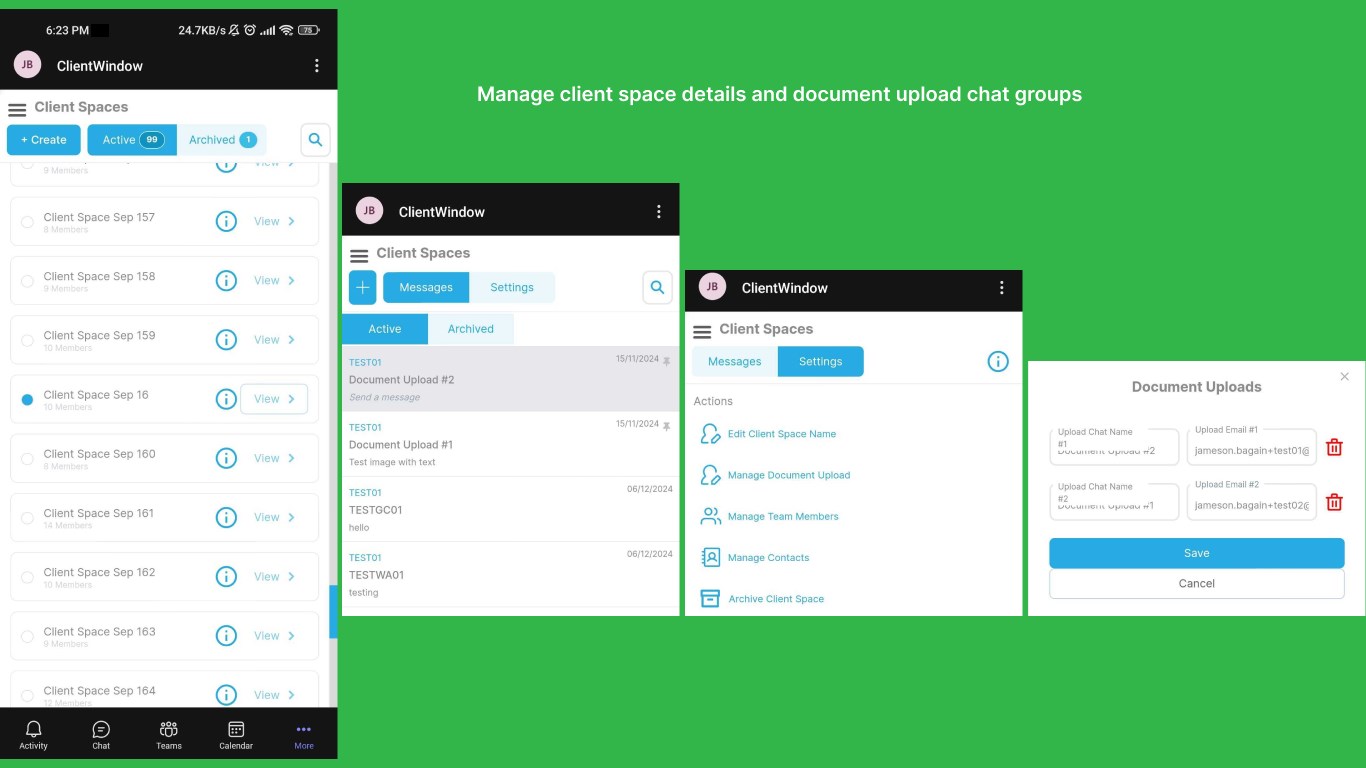Screen dimensions: 1366x768
Task: Open three-dot menu in Messages panel header
Action: [659, 212]
